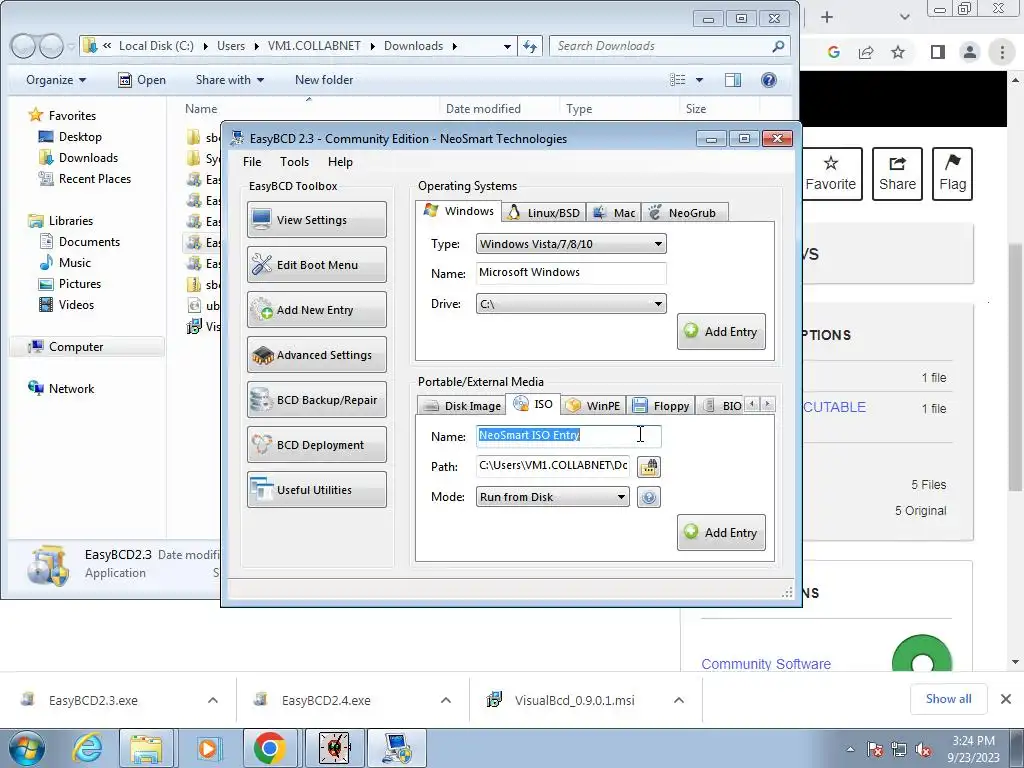Change view icon in Explorer toolbar

pyautogui.click(x=678, y=80)
